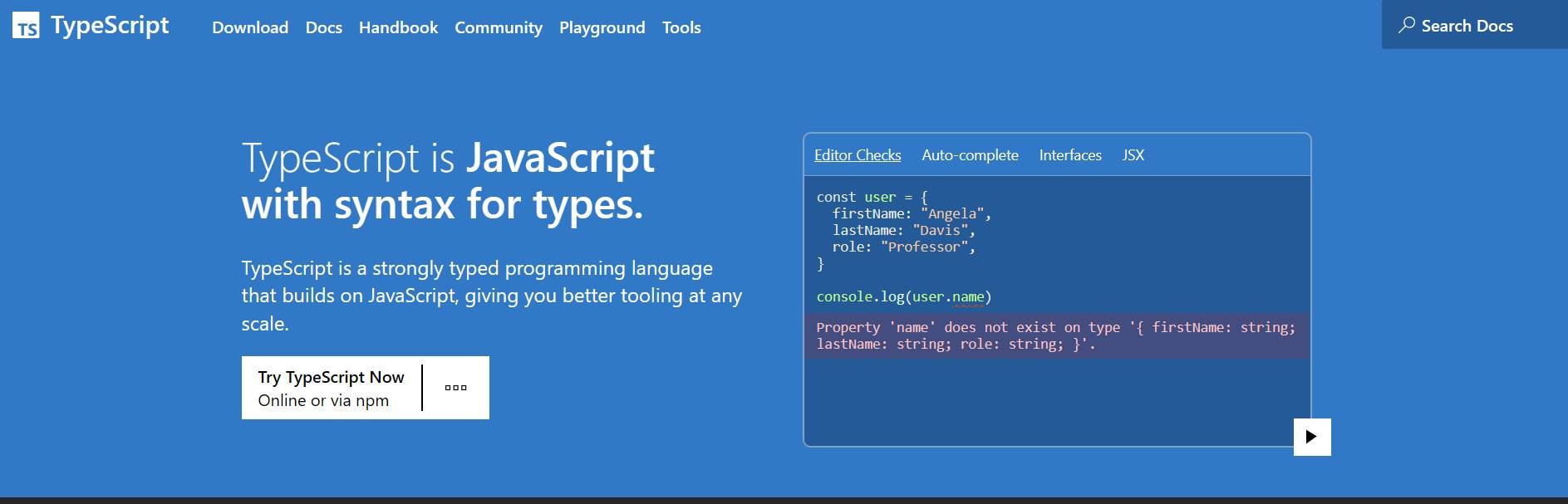This screenshot has height=504, width=1568.
Task: Go to the Handbook page
Action: (x=398, y=27)
